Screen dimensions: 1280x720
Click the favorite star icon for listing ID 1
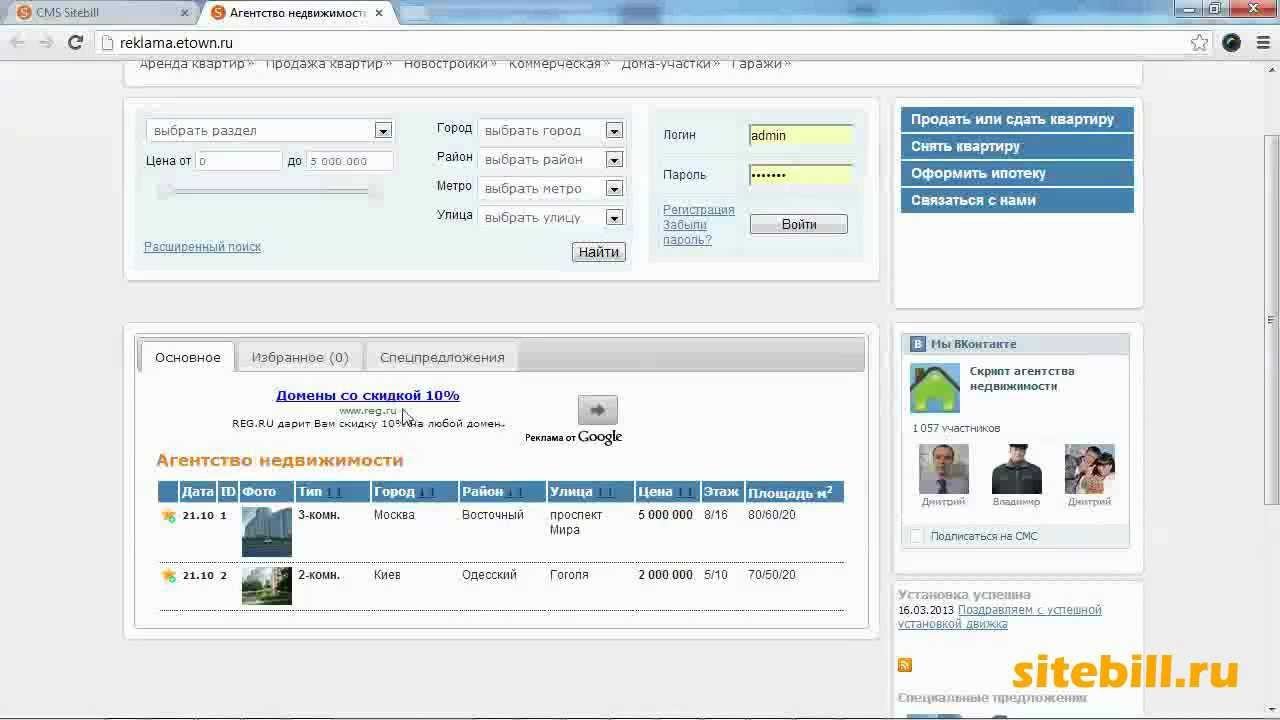(168, 516)
